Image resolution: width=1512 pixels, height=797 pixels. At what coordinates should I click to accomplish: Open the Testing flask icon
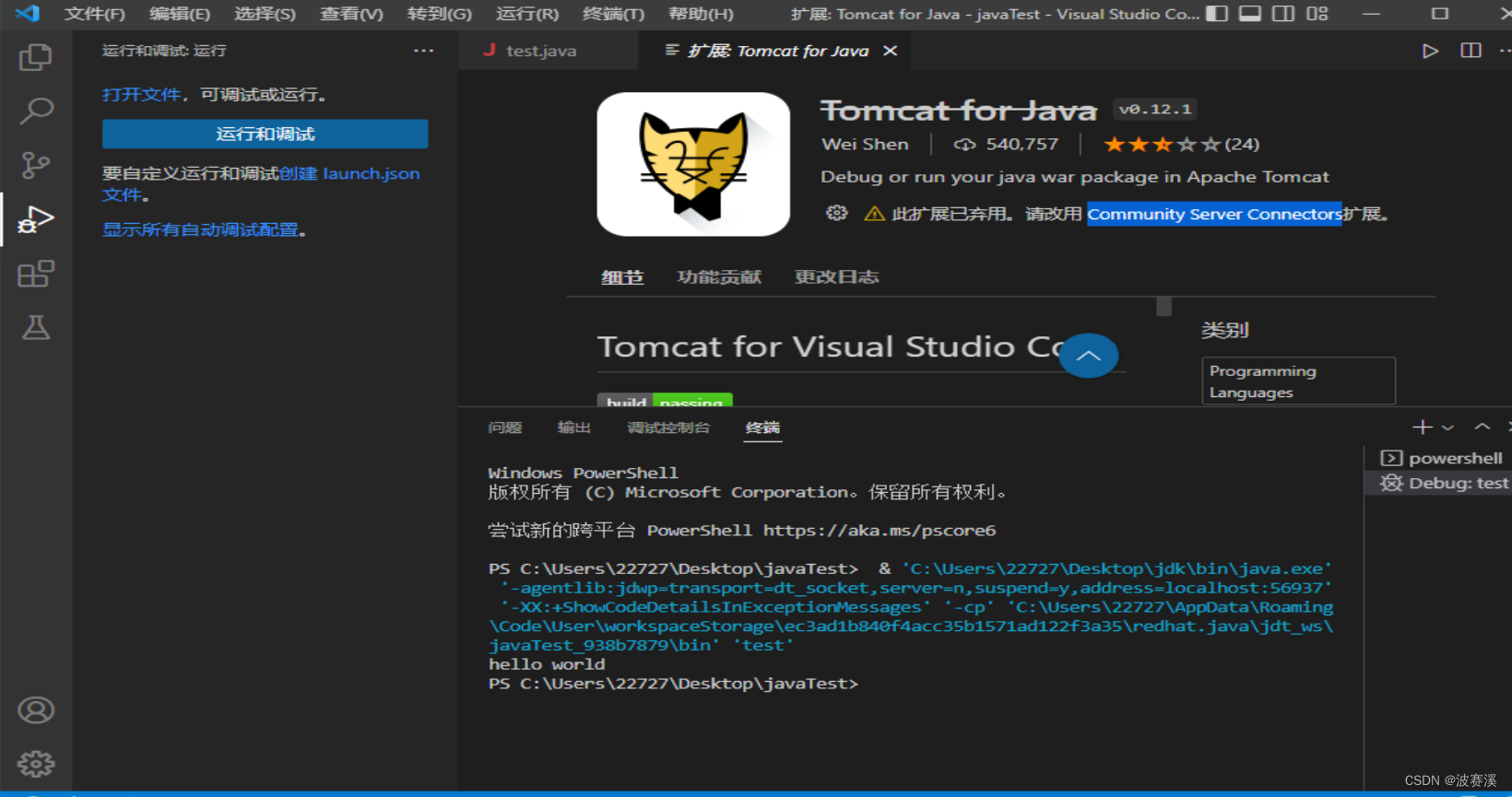click(x=35, y=327)
